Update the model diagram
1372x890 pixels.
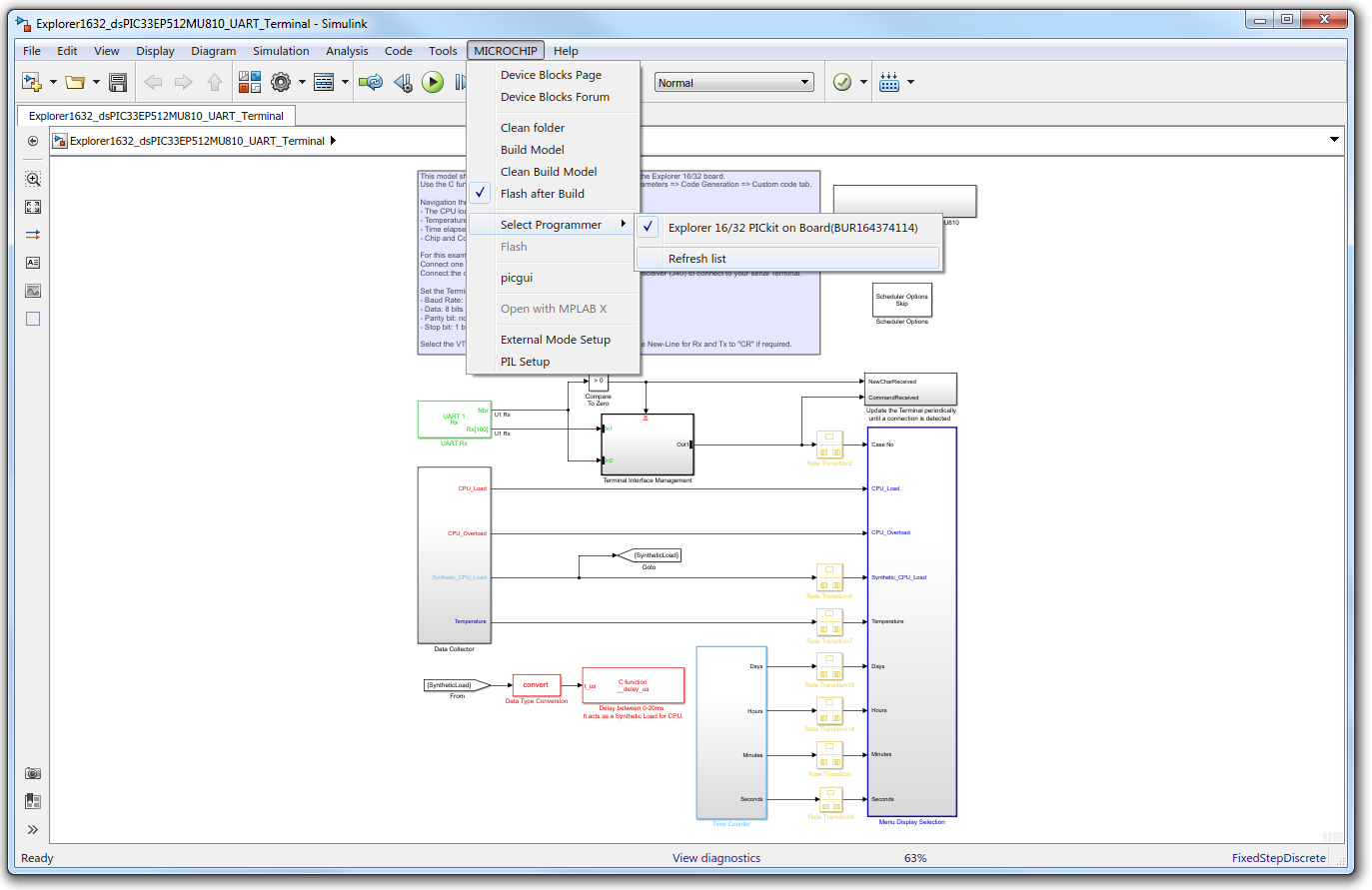pos(372,82)
